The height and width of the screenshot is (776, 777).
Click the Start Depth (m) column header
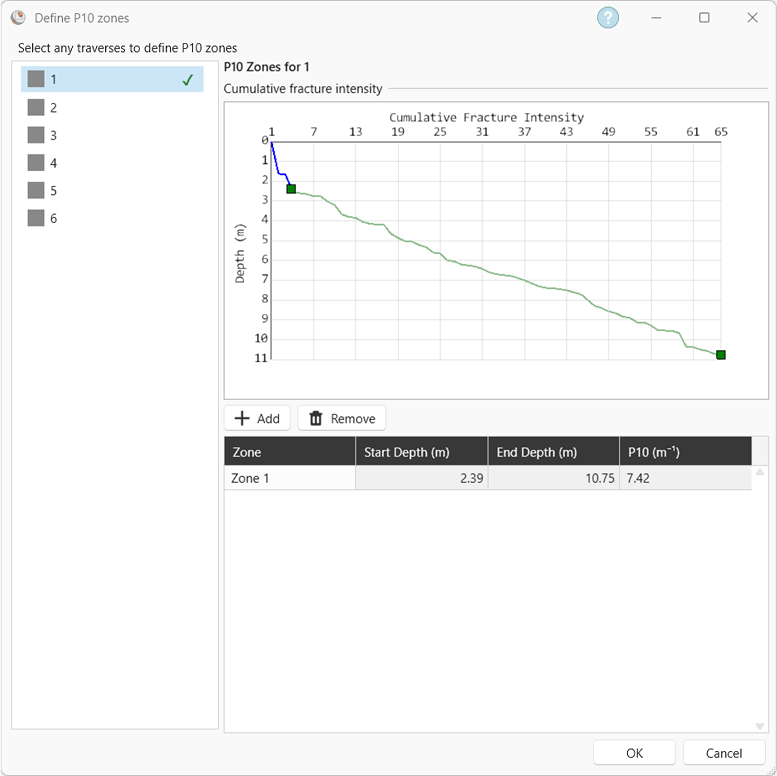(422, 451)
